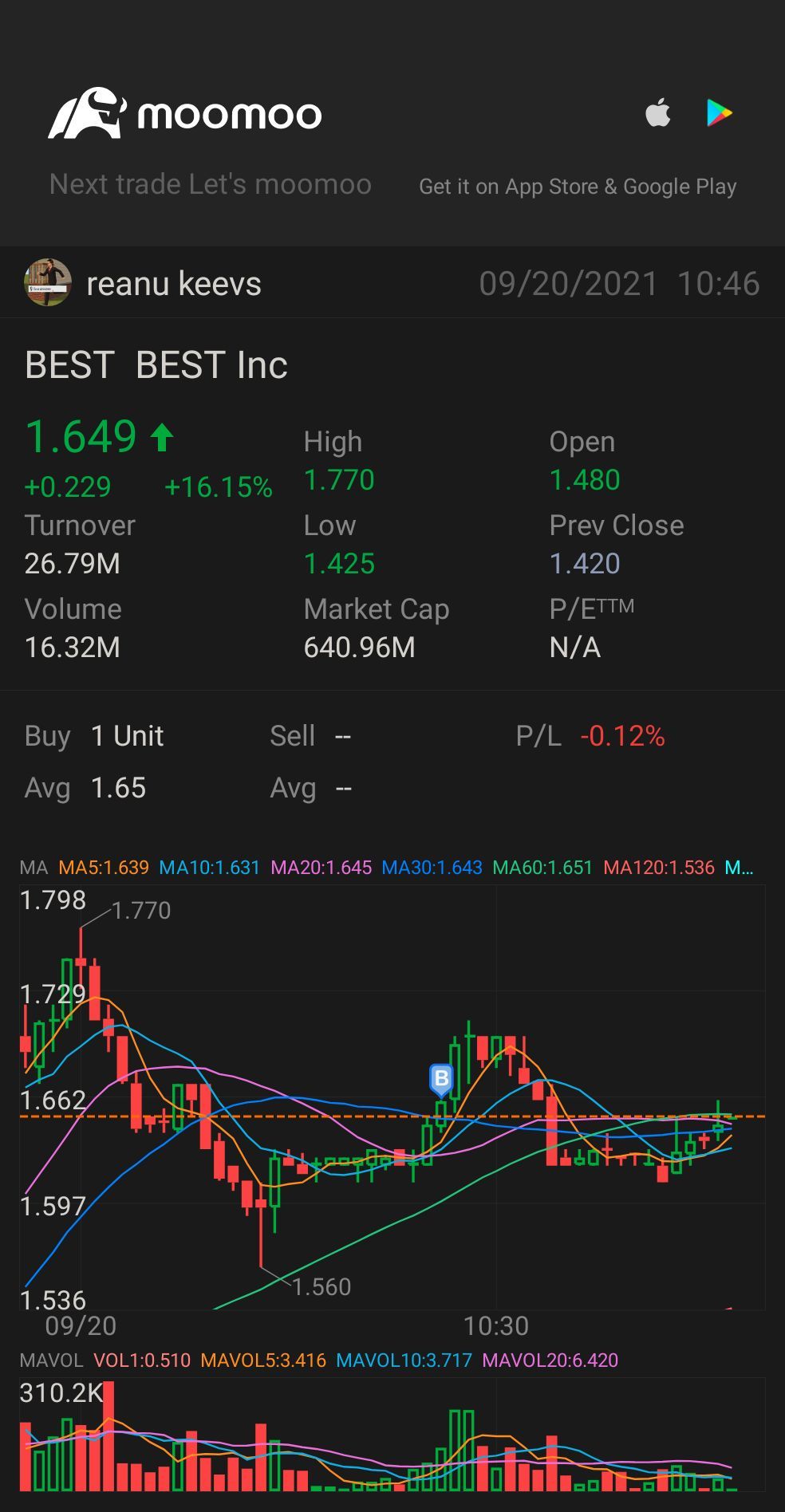785x1512 pixels.
Task: Tap the MA indicator header label
Action: click(34, 868)
